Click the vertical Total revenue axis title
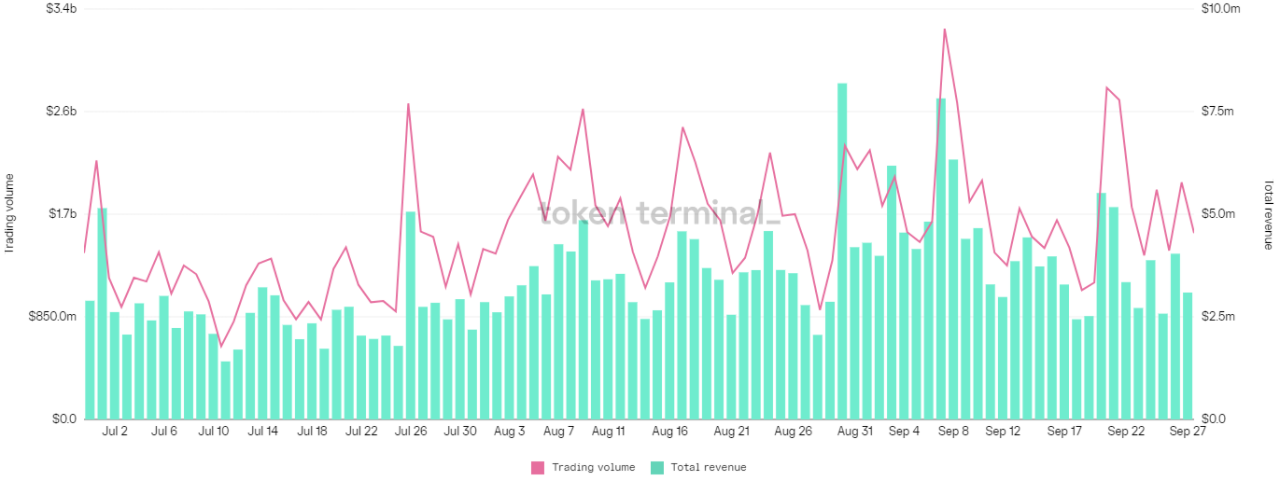The height and width of the screenshot is (478, 1280). pos(1269,214)
